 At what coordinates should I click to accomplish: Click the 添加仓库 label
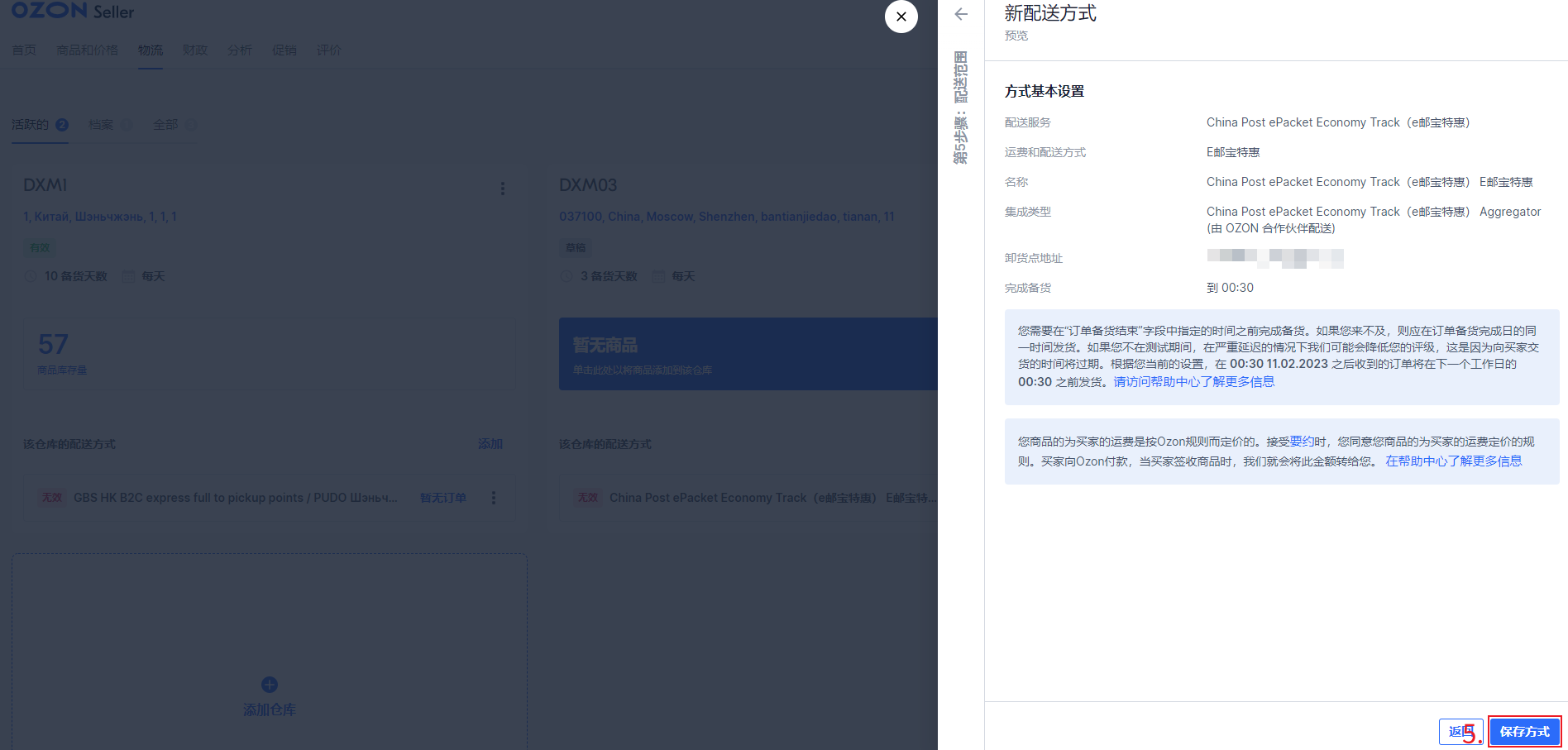click(270, 710)
